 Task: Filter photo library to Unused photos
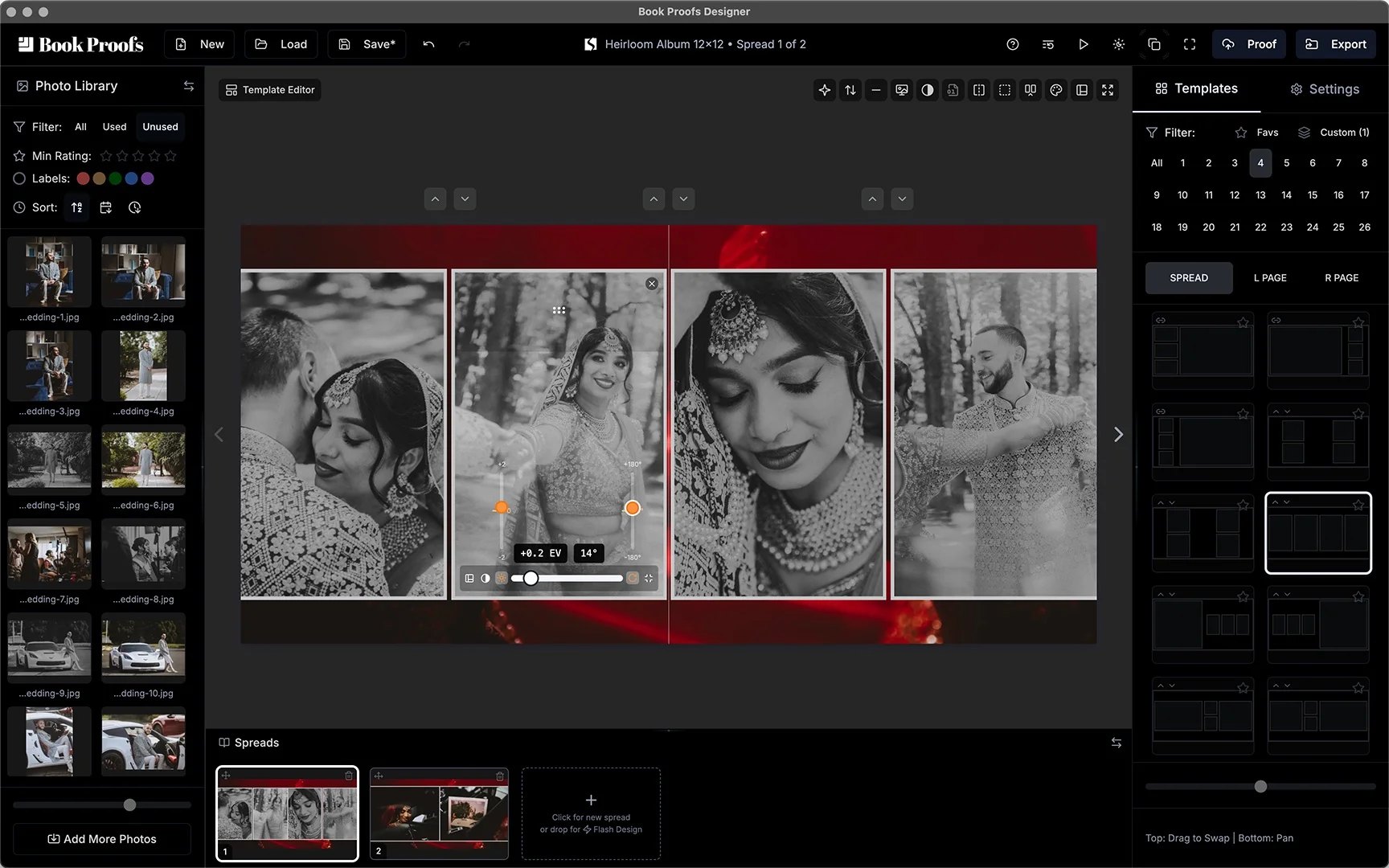(x=160, y=127)
